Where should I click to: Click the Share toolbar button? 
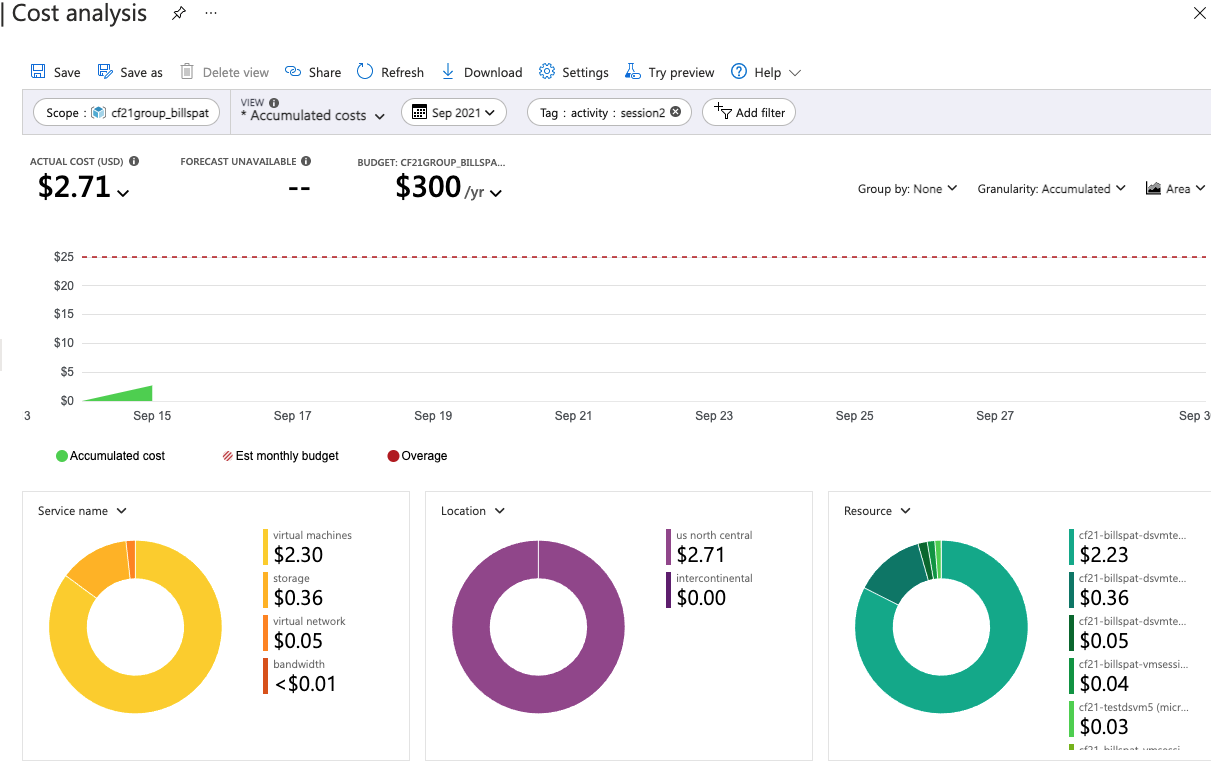pyautogui.click(x=313, y=72)
